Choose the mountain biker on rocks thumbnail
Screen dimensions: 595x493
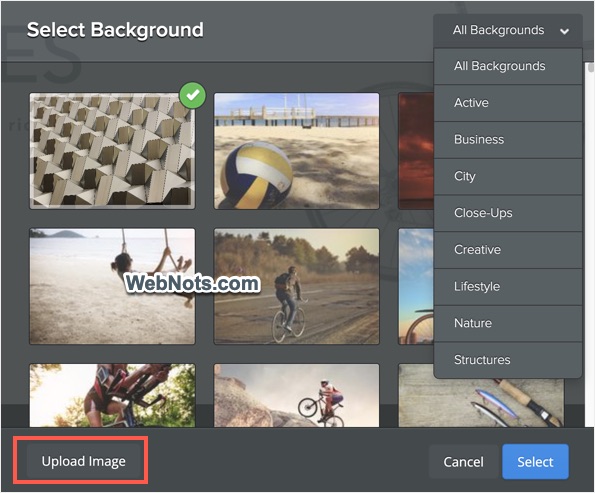[296, 395]
